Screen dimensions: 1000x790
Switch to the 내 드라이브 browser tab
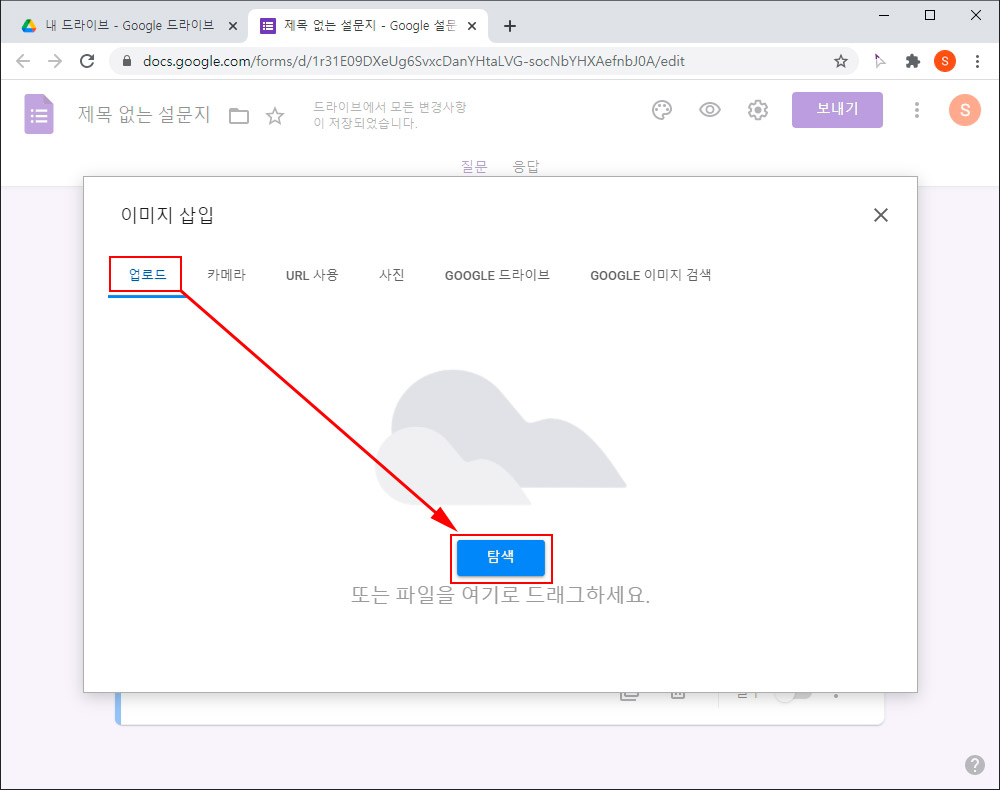point(120,25)
